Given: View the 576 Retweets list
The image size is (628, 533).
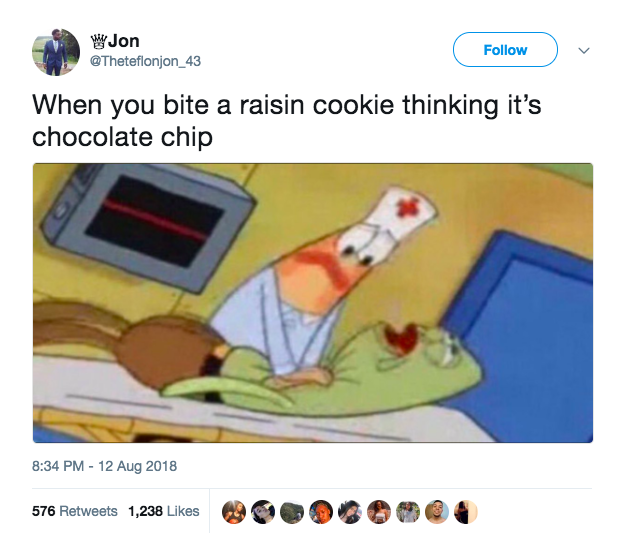Looking at the screenshot, I should pos(75,511).
